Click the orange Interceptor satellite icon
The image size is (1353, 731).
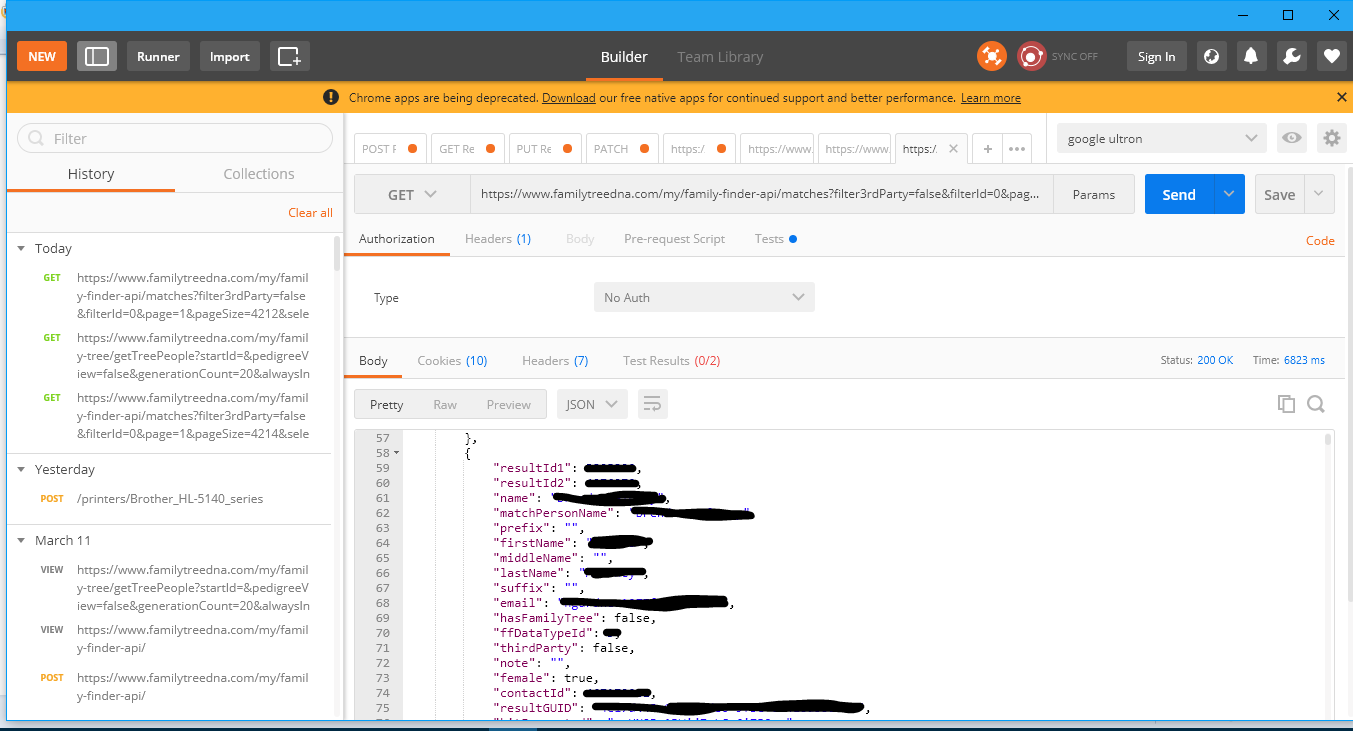(991, 56)
